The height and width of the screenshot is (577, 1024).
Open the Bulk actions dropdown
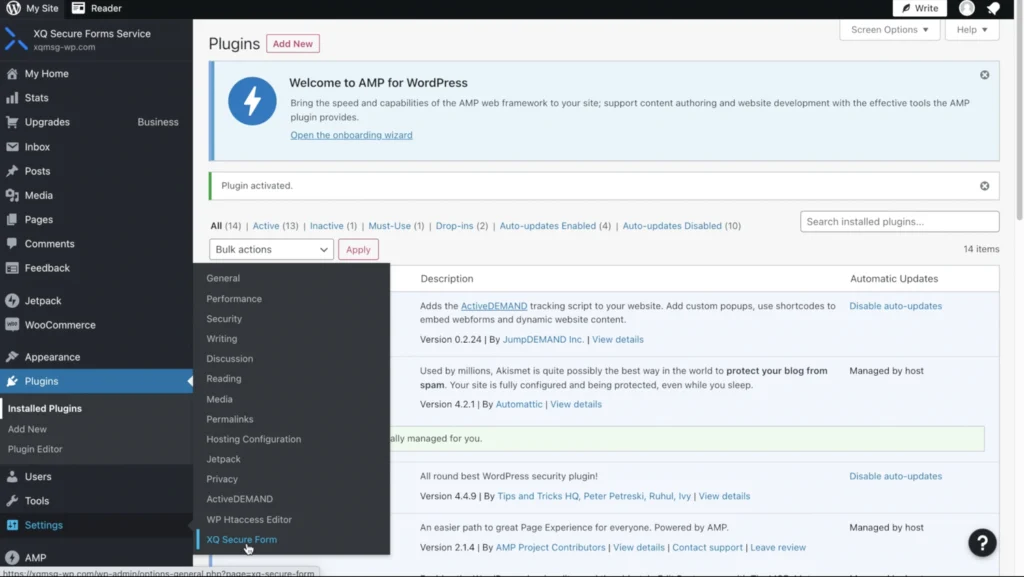[x=271, y=249]
